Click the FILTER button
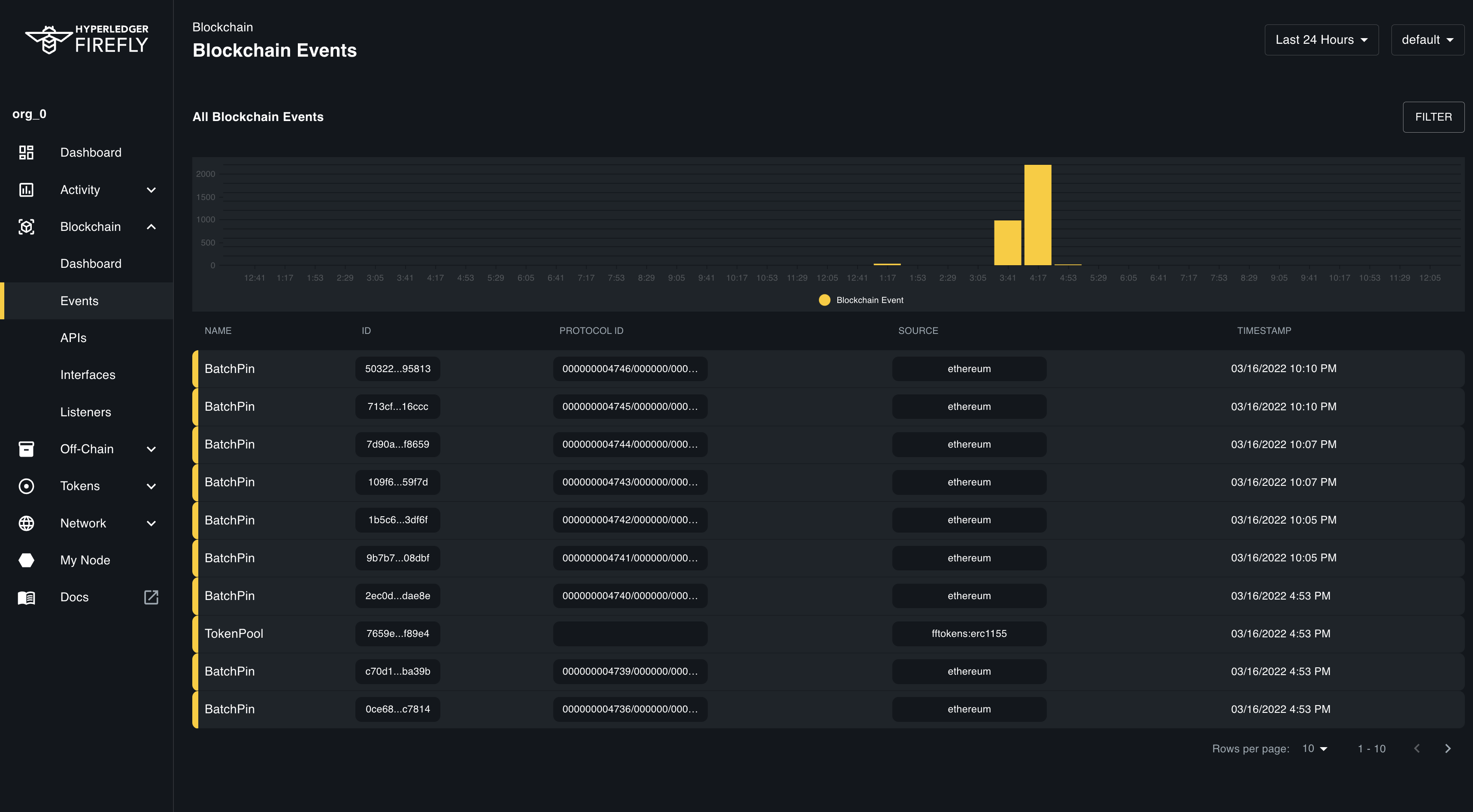The width and height of the screenshot is (1473, 812). (x=1433, y=117)
